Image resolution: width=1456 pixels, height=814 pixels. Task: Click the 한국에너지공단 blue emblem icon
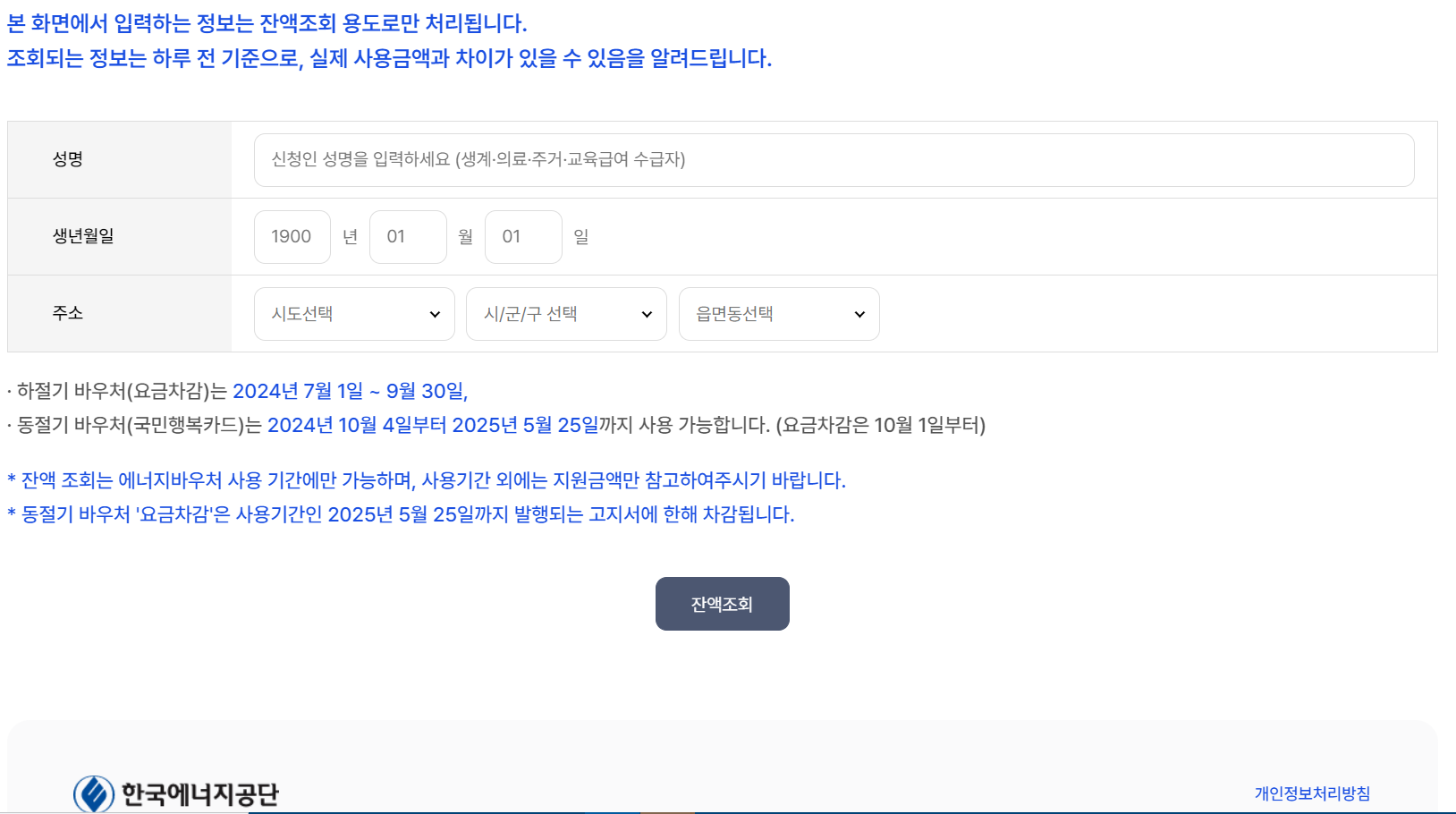93,791
